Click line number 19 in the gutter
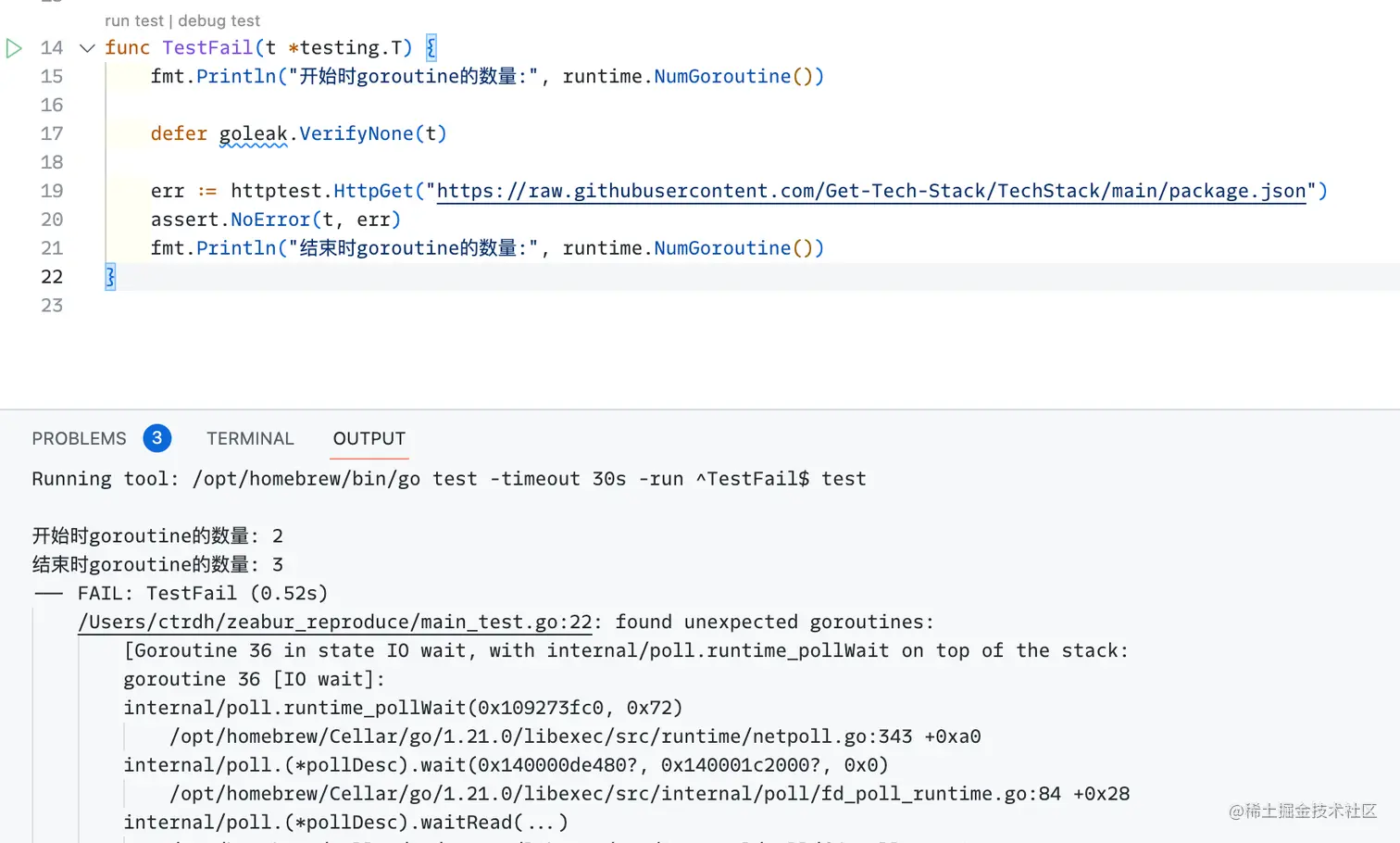The height and width of the screenshot is (843, 1400). 52,191
